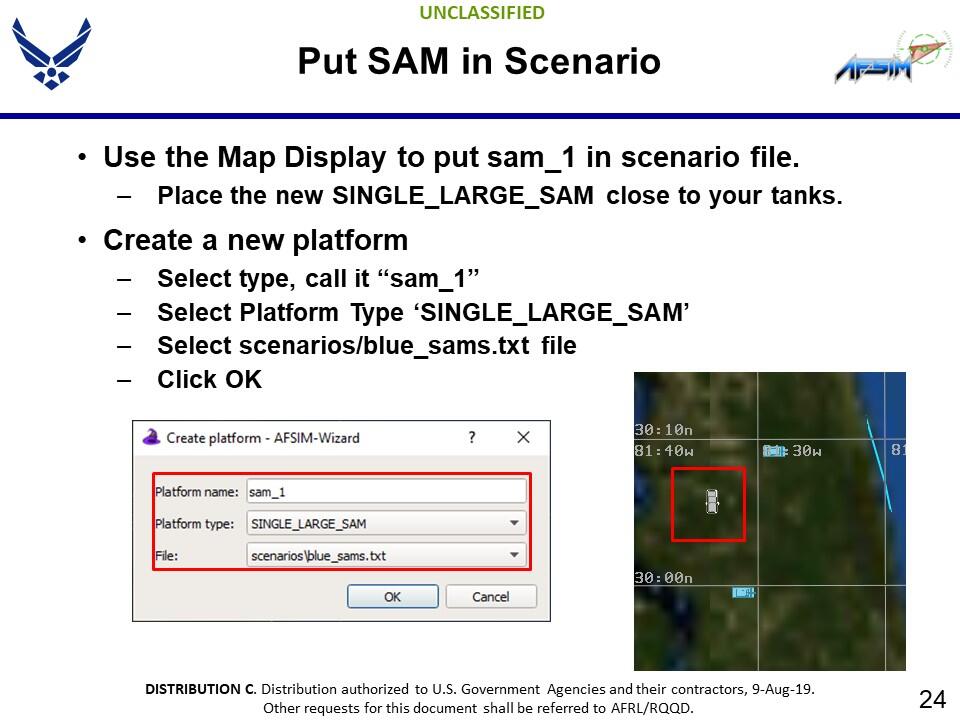Viewport: 960px width, 720px height.
Task: Click the slide number 24
Action: click(x=932, y=699)
